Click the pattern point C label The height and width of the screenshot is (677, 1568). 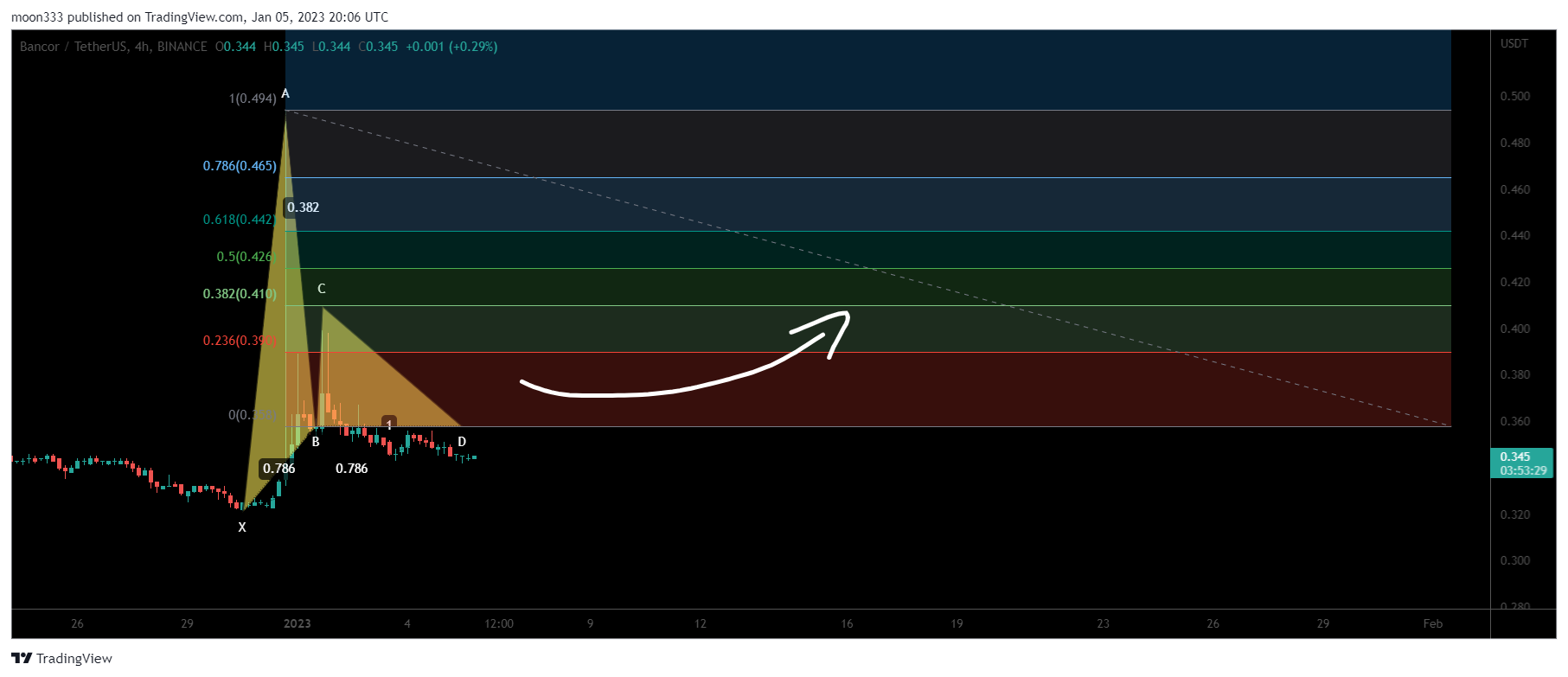pos(322,289)
